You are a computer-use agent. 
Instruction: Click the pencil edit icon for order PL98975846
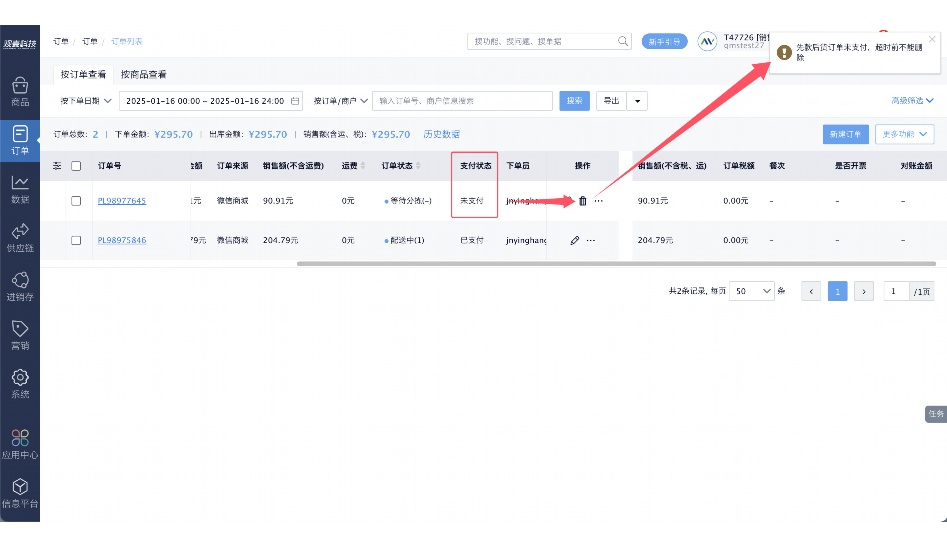[x=575, y=240]
